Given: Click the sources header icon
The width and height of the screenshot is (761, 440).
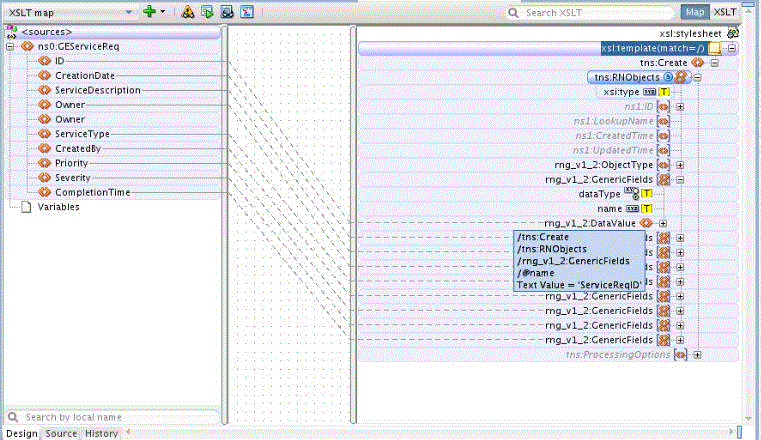Looking at the screenshot, I should (11, 32).
